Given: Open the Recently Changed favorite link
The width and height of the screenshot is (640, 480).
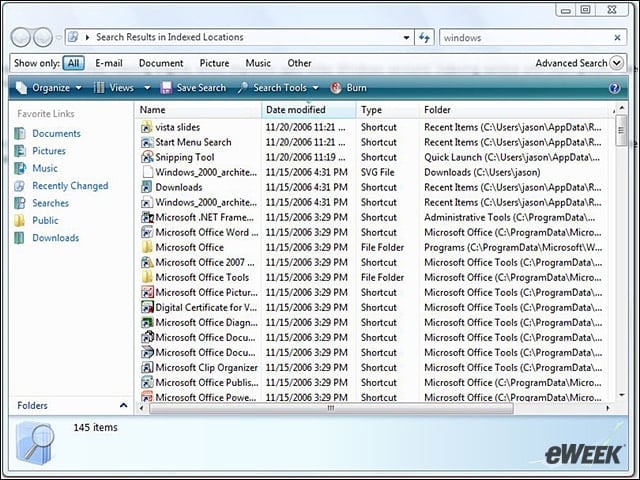Looking at the screenshot, I should point(70,186).
